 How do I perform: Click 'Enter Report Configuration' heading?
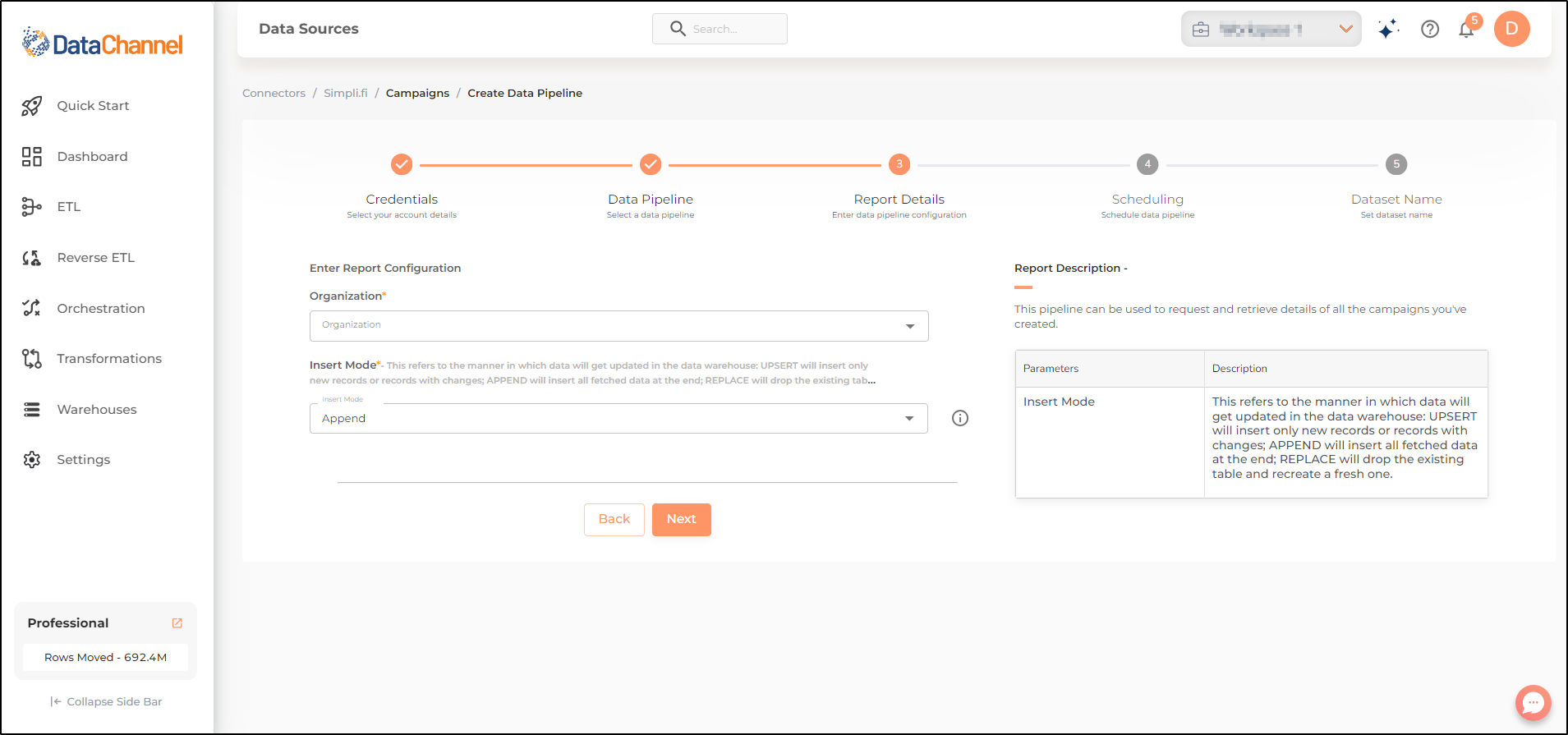click(385, 269)
